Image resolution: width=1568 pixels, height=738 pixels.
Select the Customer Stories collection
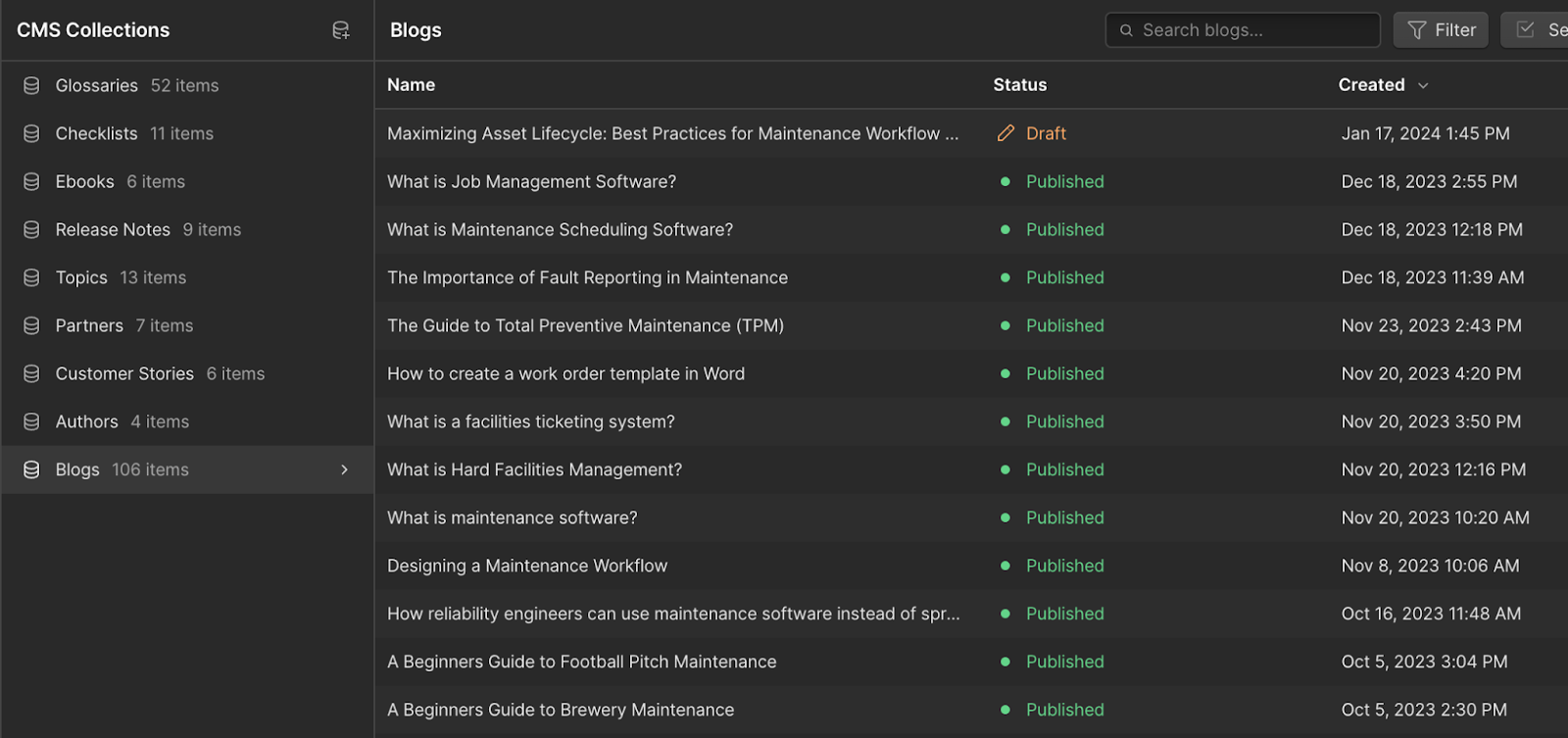point(124,373)
